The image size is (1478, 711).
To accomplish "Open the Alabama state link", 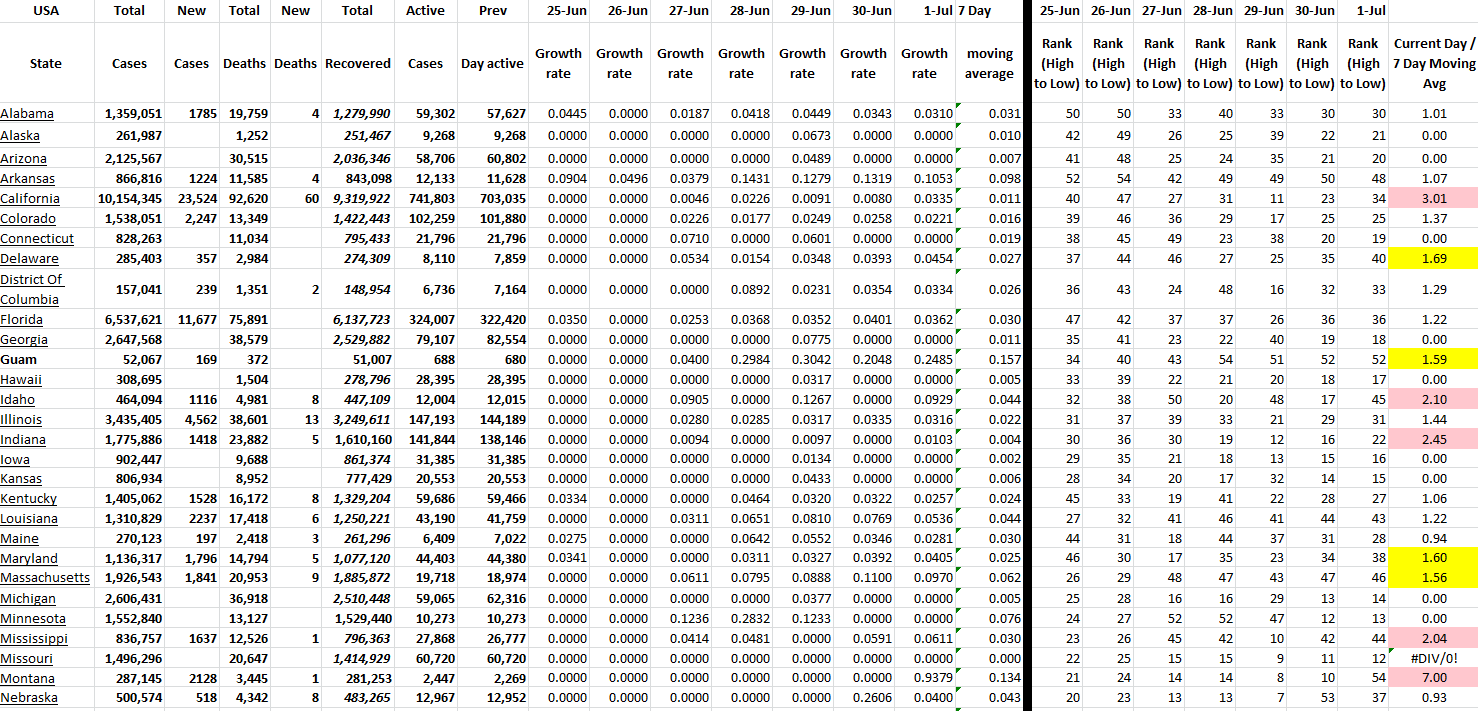I will [27, 114].
